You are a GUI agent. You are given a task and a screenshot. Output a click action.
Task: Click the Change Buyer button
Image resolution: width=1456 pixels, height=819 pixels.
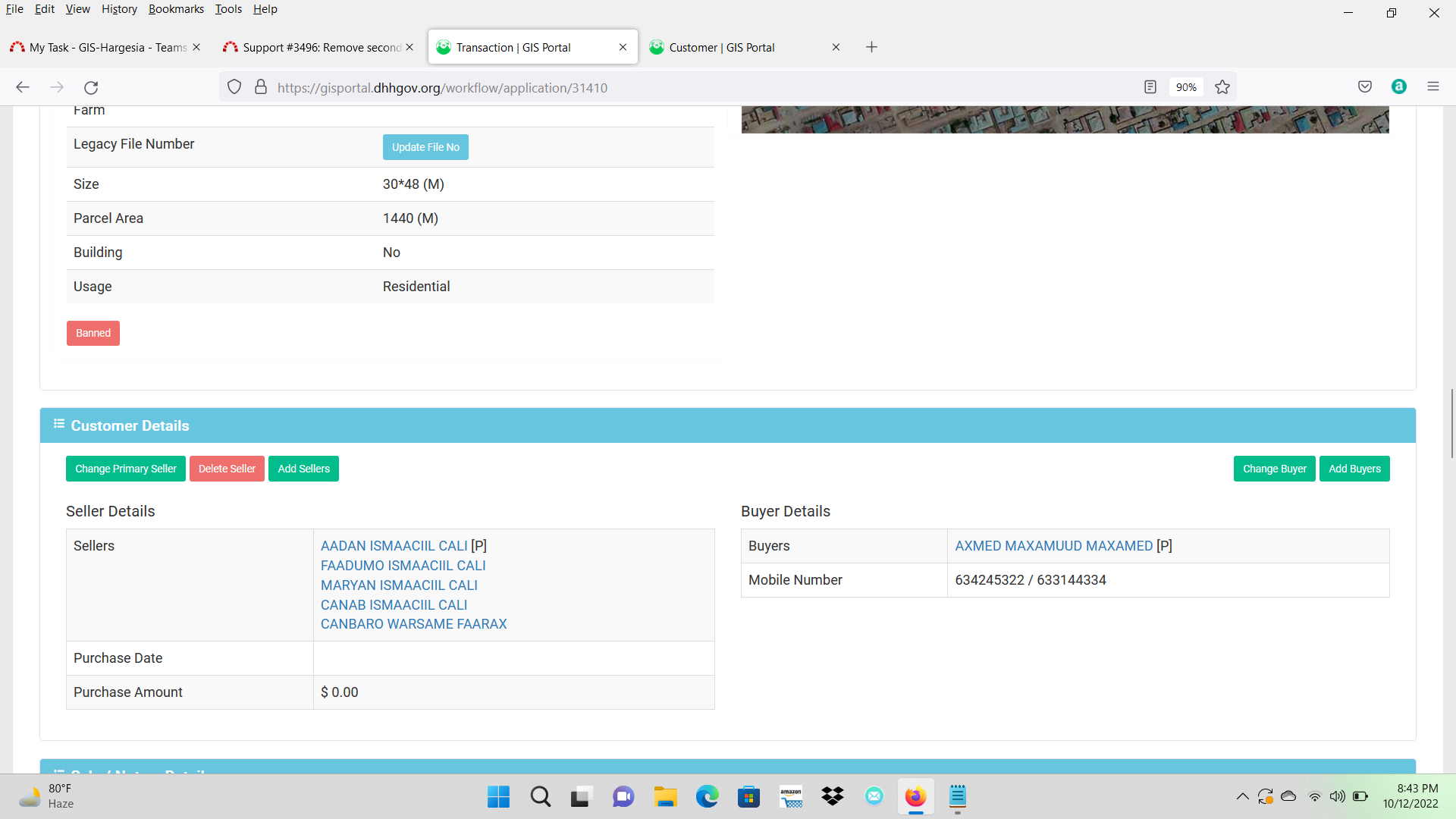[1275, 469]
